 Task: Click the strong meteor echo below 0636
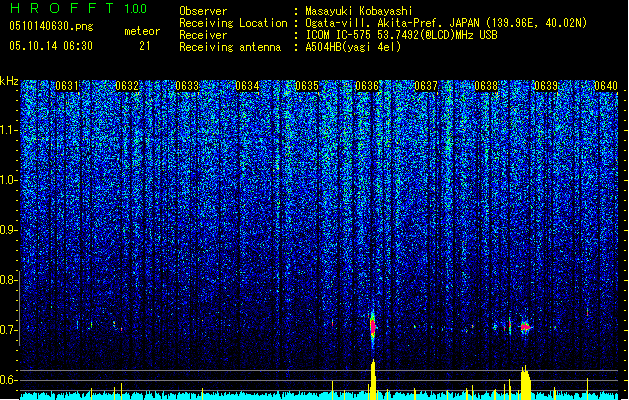pos(373,327)
